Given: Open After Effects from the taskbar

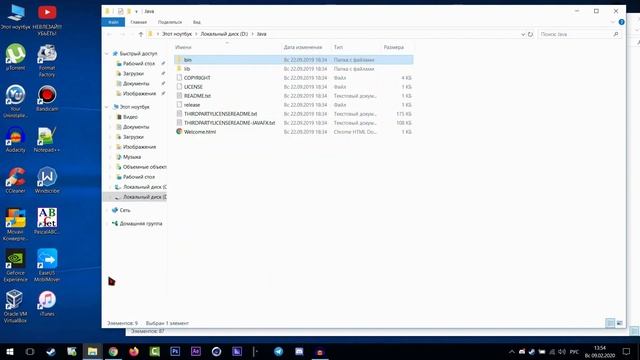Looking at the screenshot, I should (x=196, y=351).
